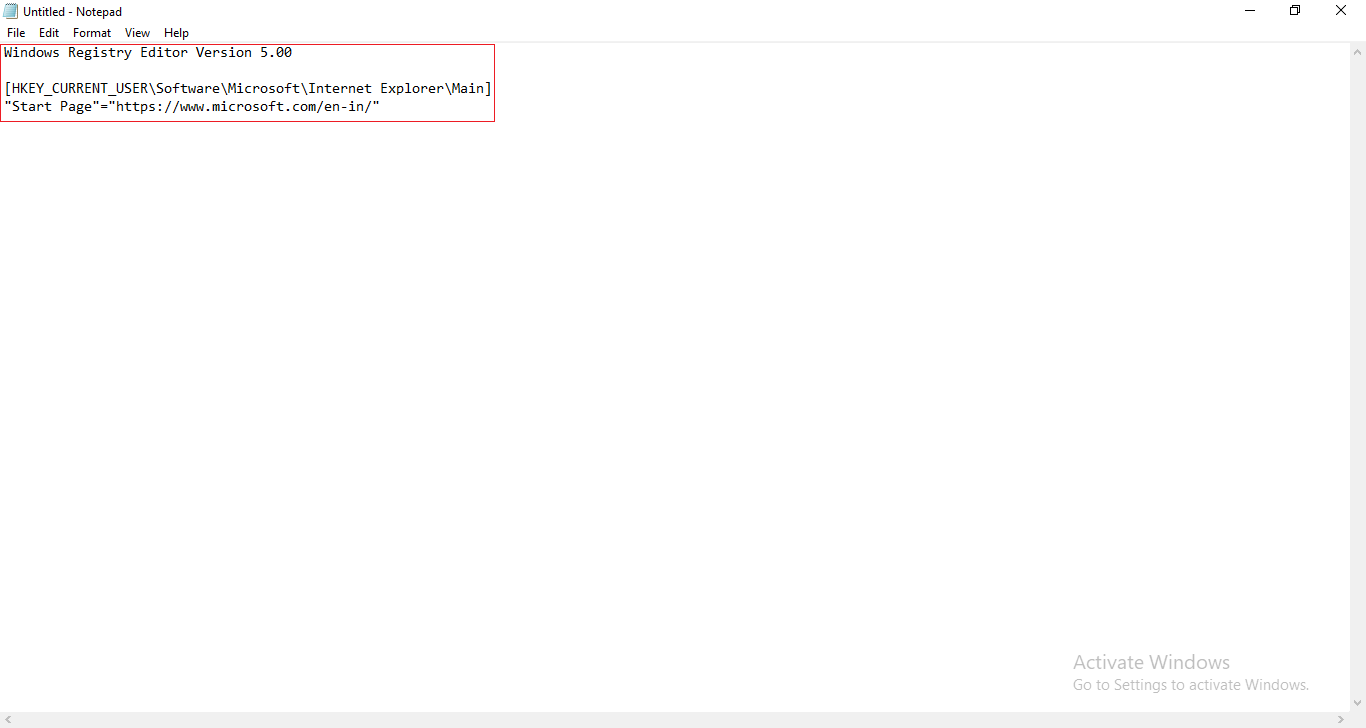Click on the HKEY_CURRENT_USER text
1366x728 pixels.
point(80,89)
